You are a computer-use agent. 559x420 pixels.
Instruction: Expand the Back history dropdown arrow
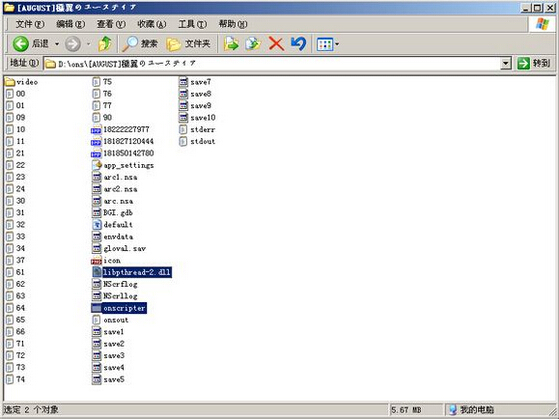coord(57,44)
